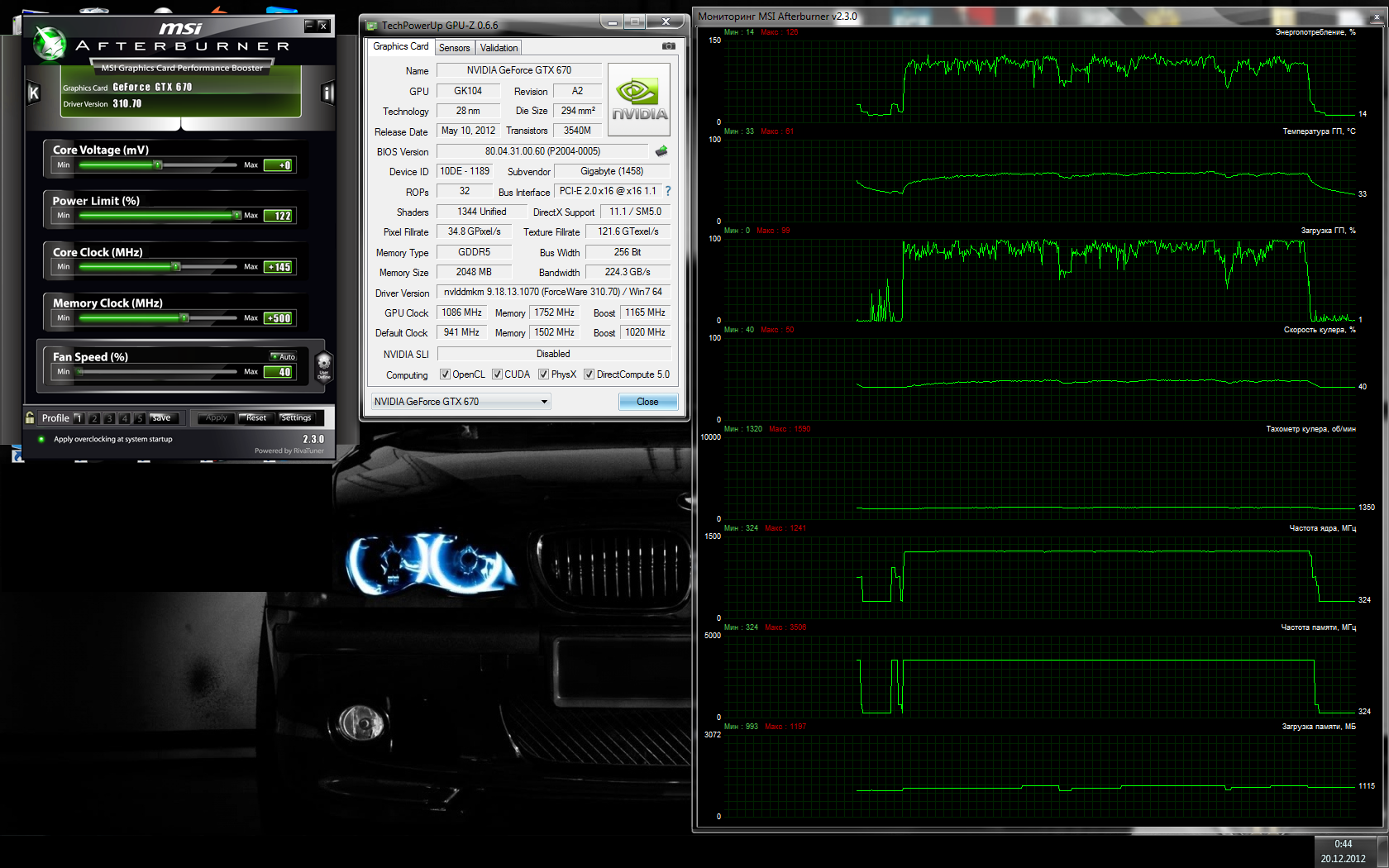
Task: Click the Default Clock 941 MHz field
Action: (x=461, y=332)
